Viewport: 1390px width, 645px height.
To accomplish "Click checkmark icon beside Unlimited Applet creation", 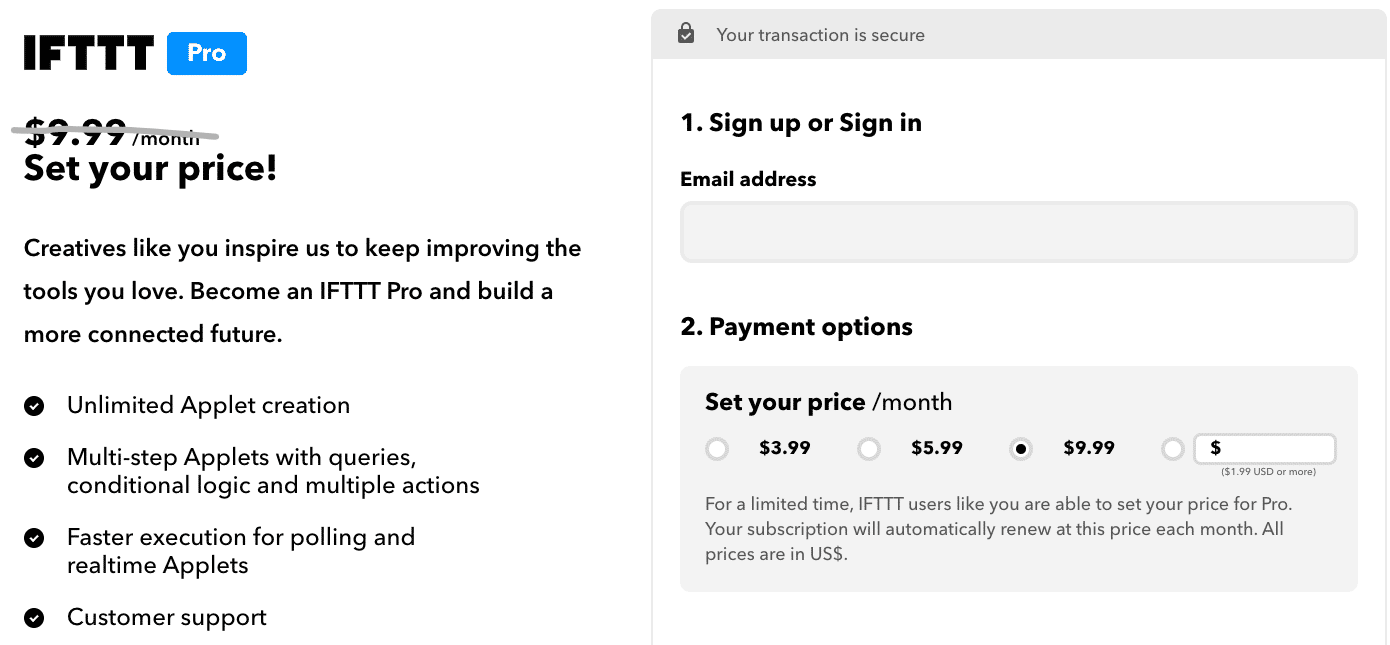I will click(34, 406).
